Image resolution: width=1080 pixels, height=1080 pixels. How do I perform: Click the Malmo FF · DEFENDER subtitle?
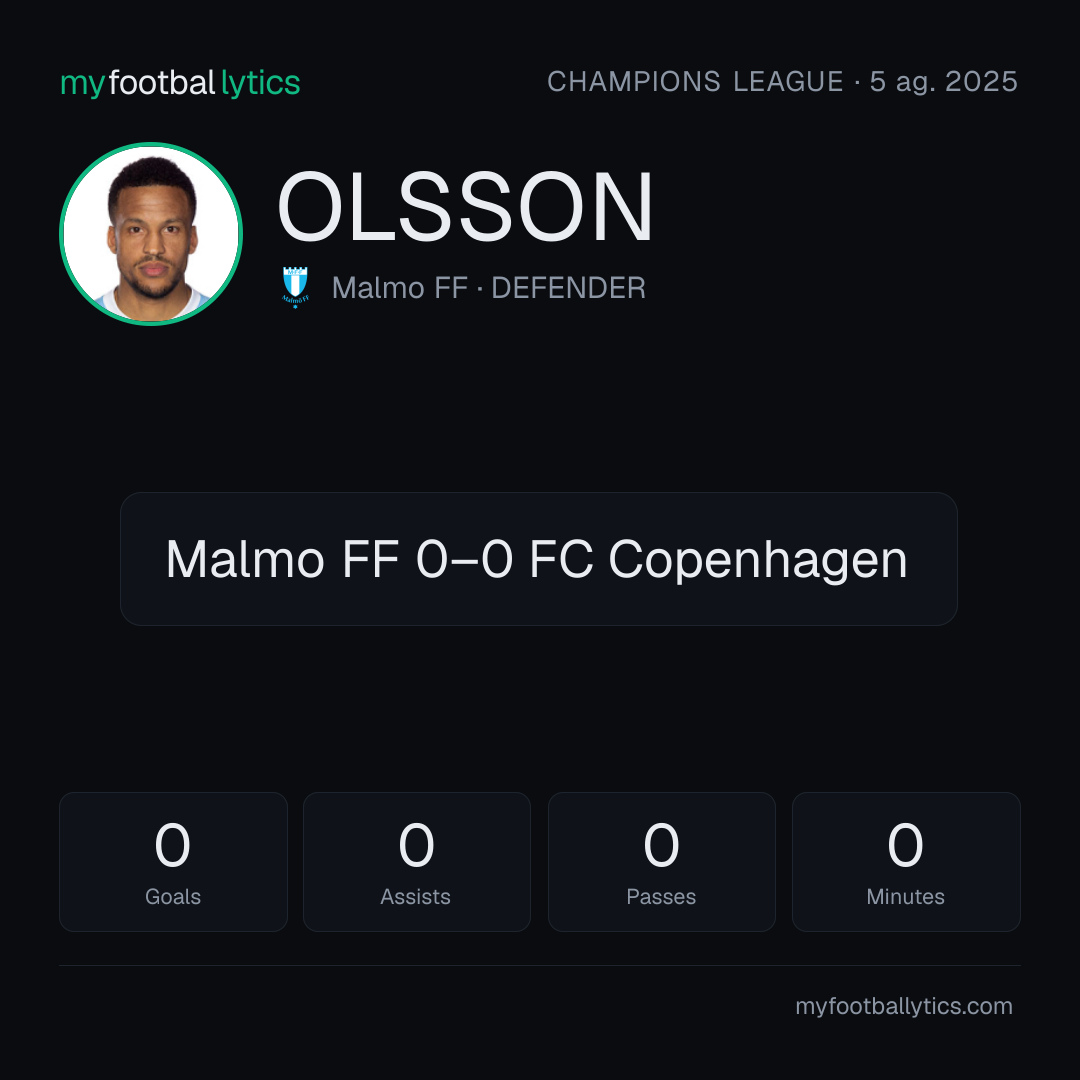coord(488,288)
